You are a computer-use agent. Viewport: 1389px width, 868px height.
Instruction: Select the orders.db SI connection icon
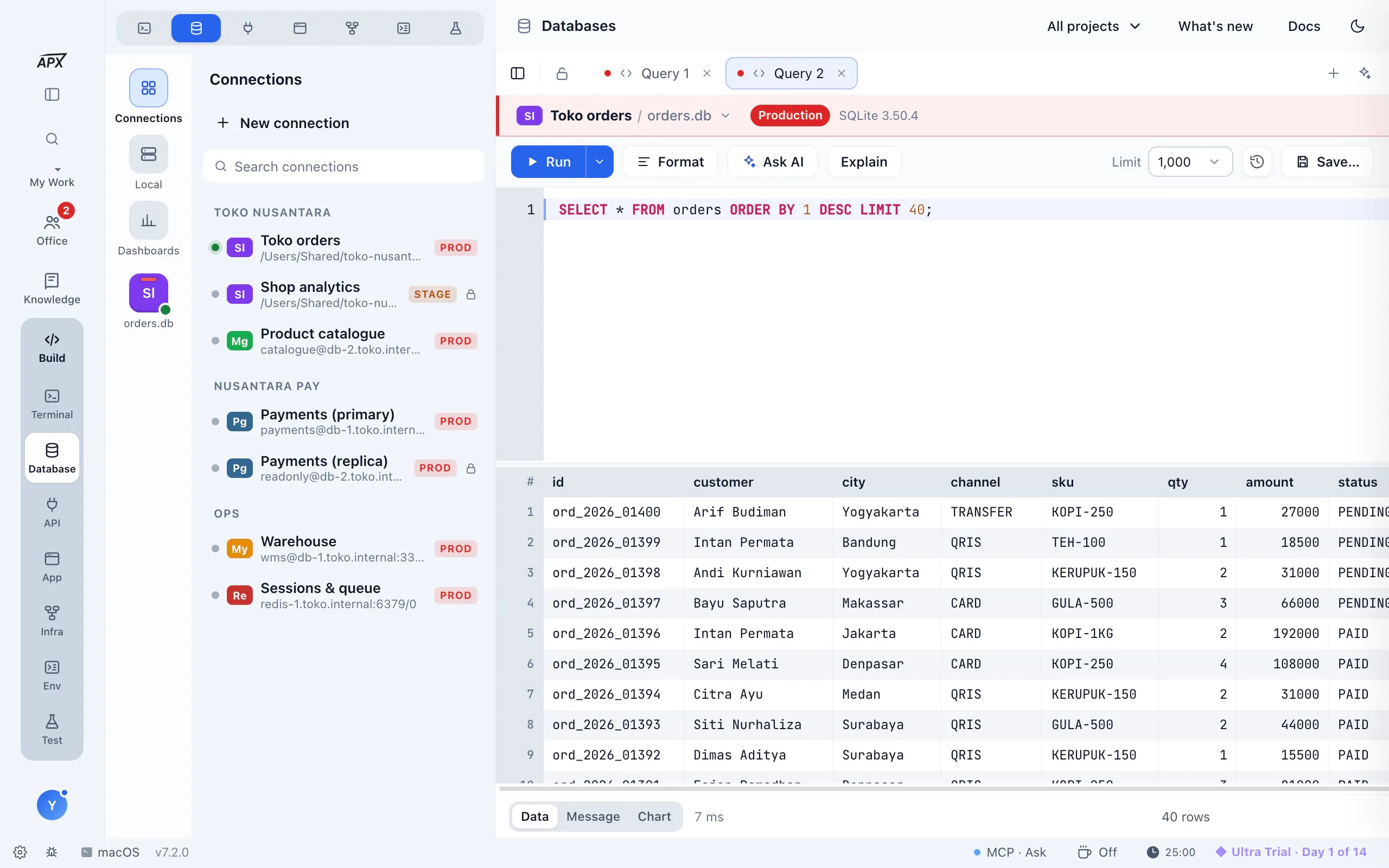pyautogui.click(x=149, y=293)
